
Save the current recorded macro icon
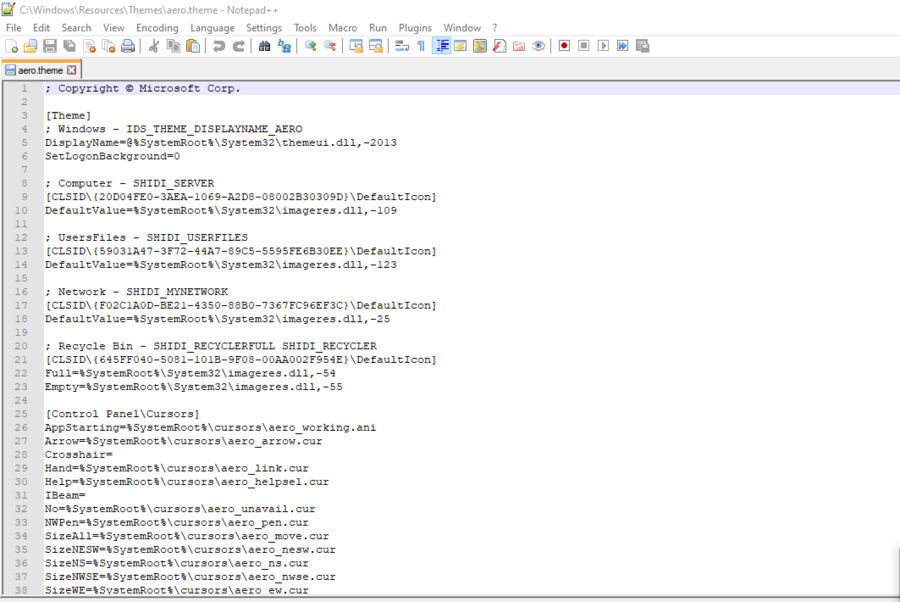coord(643,46)
